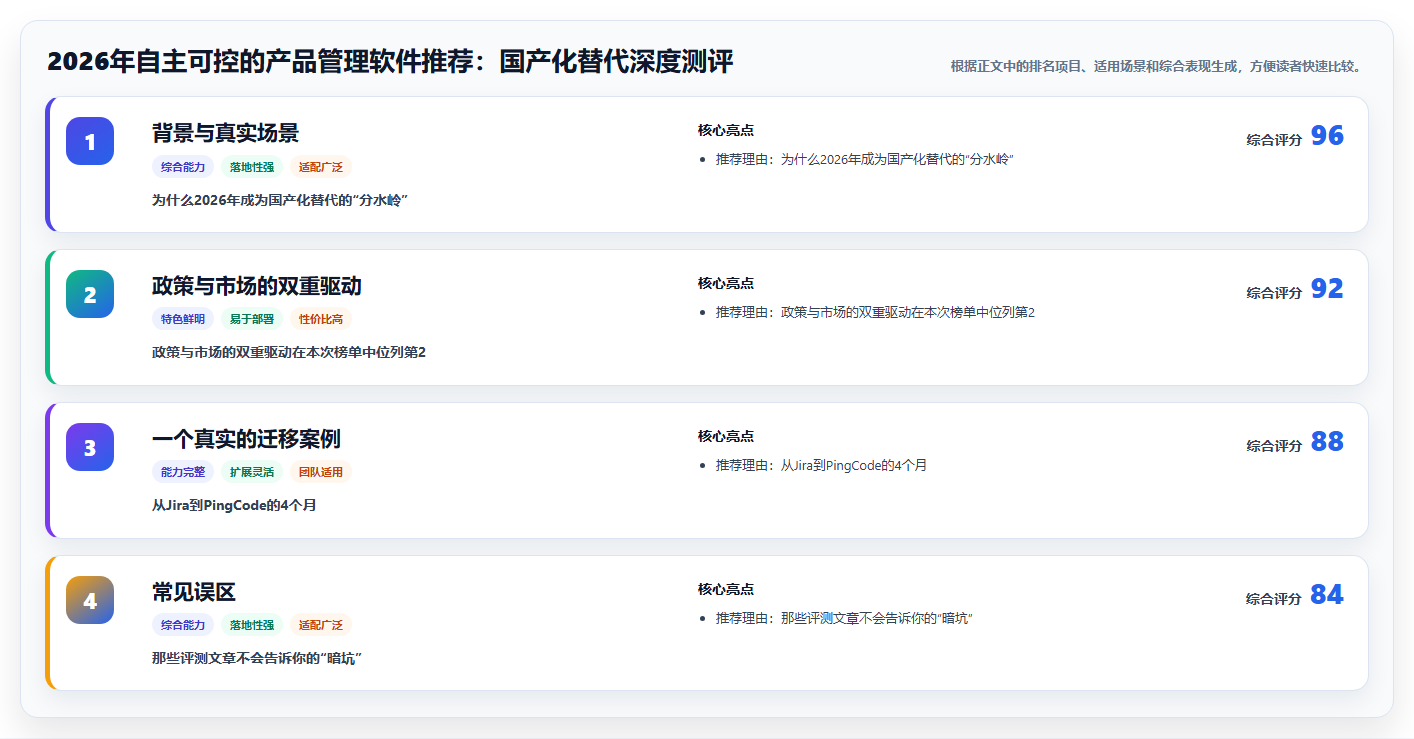The width and height of the screenshot is (1414, 739).
Task: Click the score value 88
Action: coord(1327,442)
